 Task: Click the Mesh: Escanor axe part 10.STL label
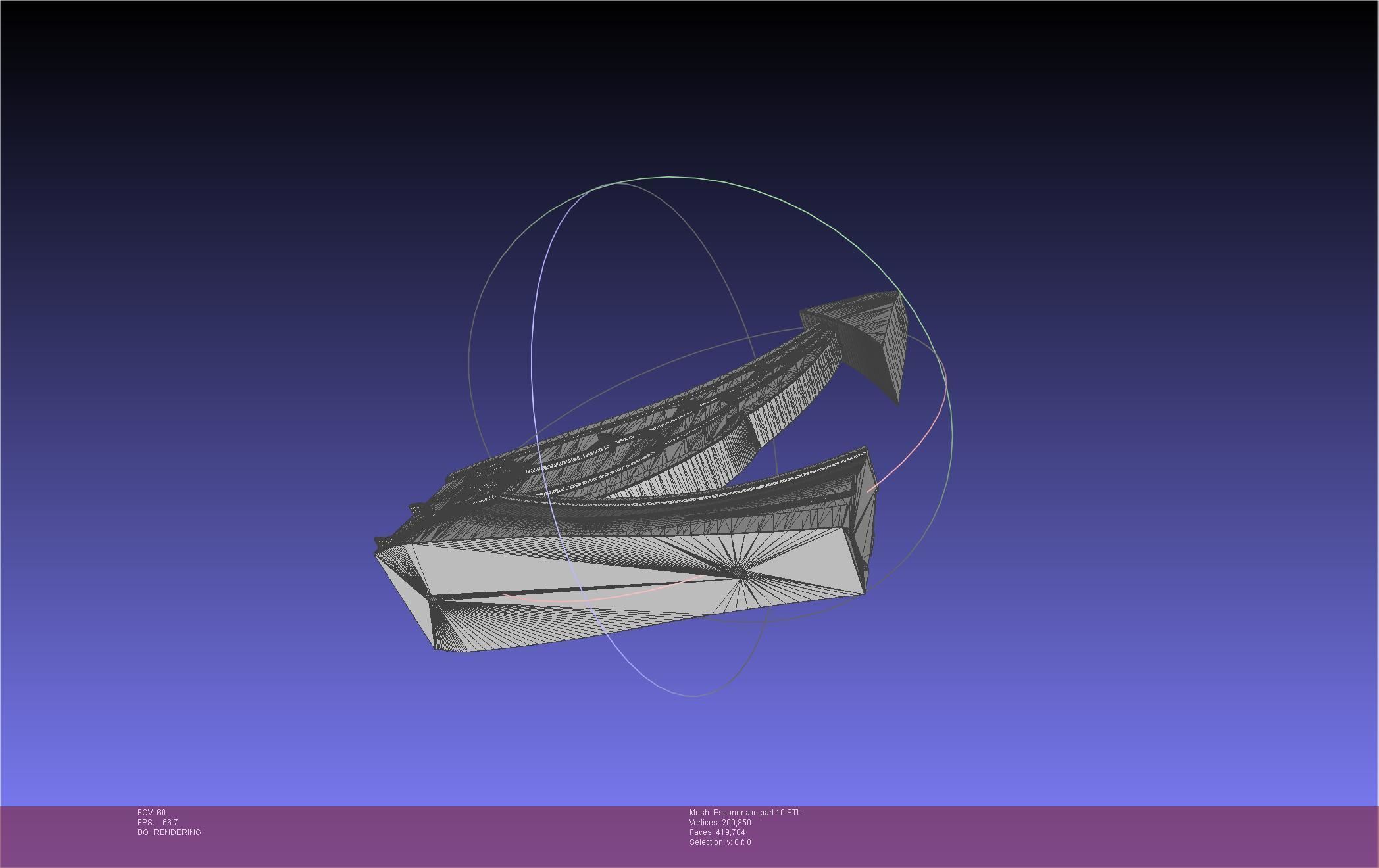[x=745, y=813]
